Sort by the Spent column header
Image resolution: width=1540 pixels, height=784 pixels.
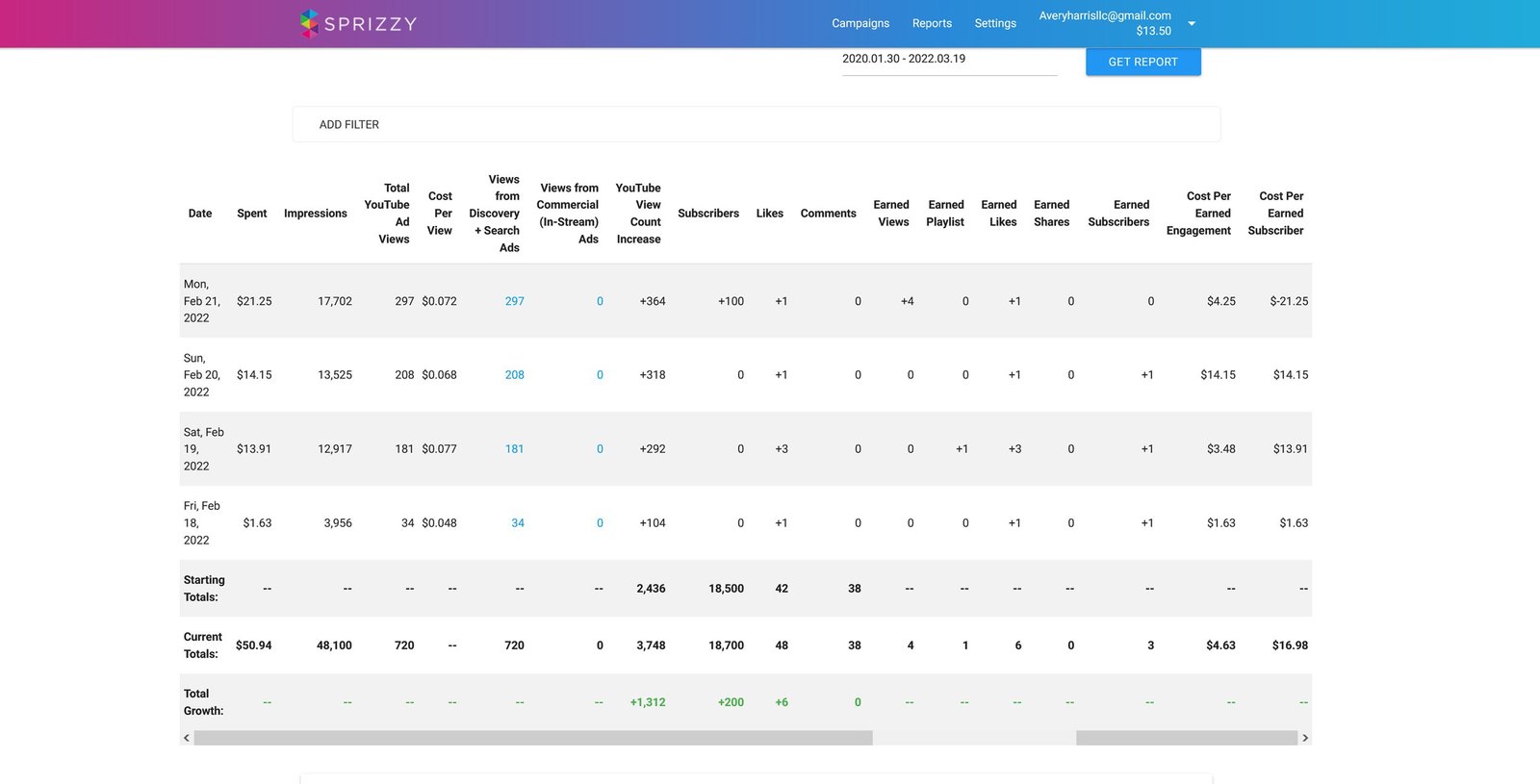coord(251,214)
